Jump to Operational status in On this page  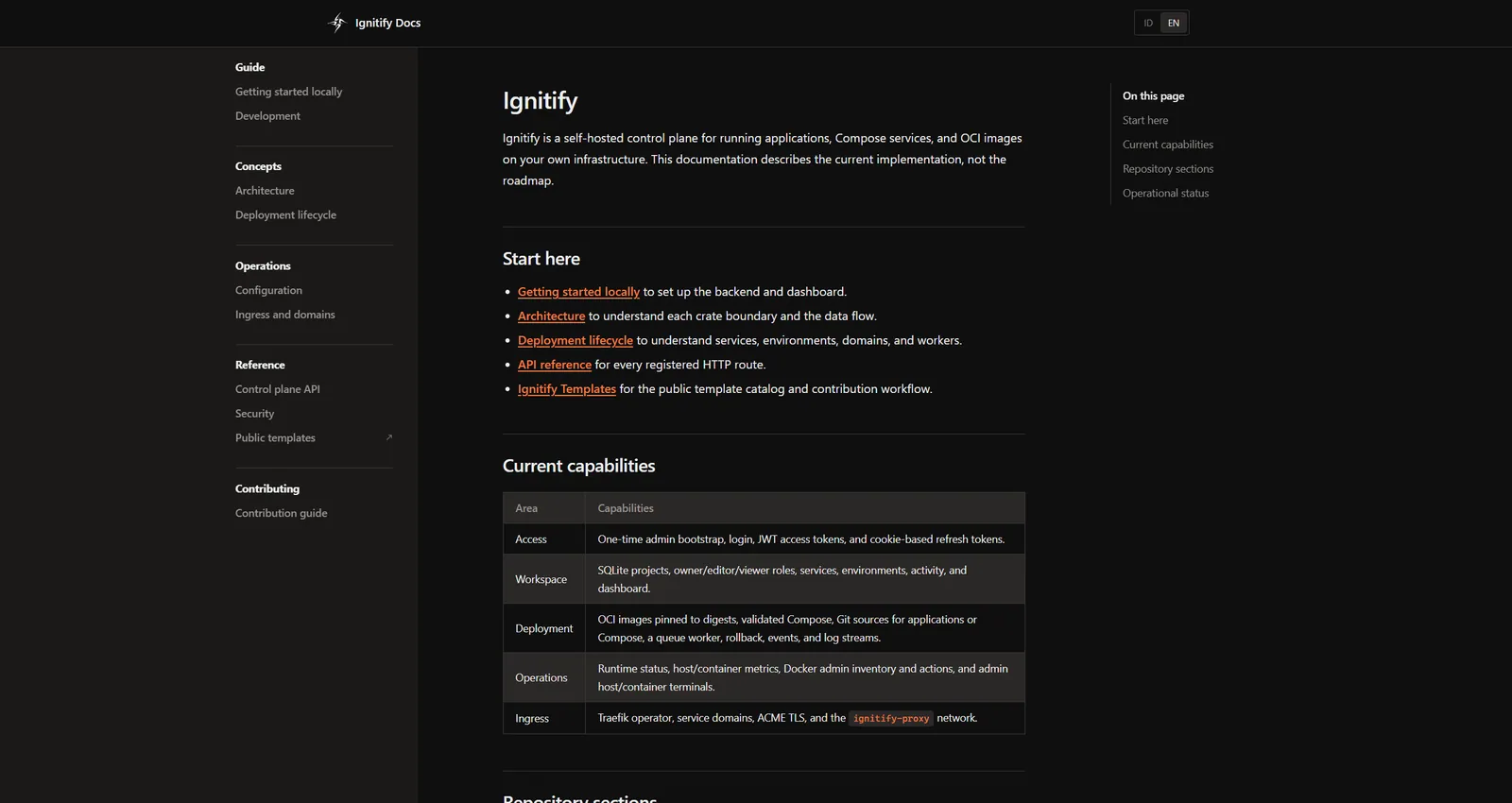pos(1165,194)
